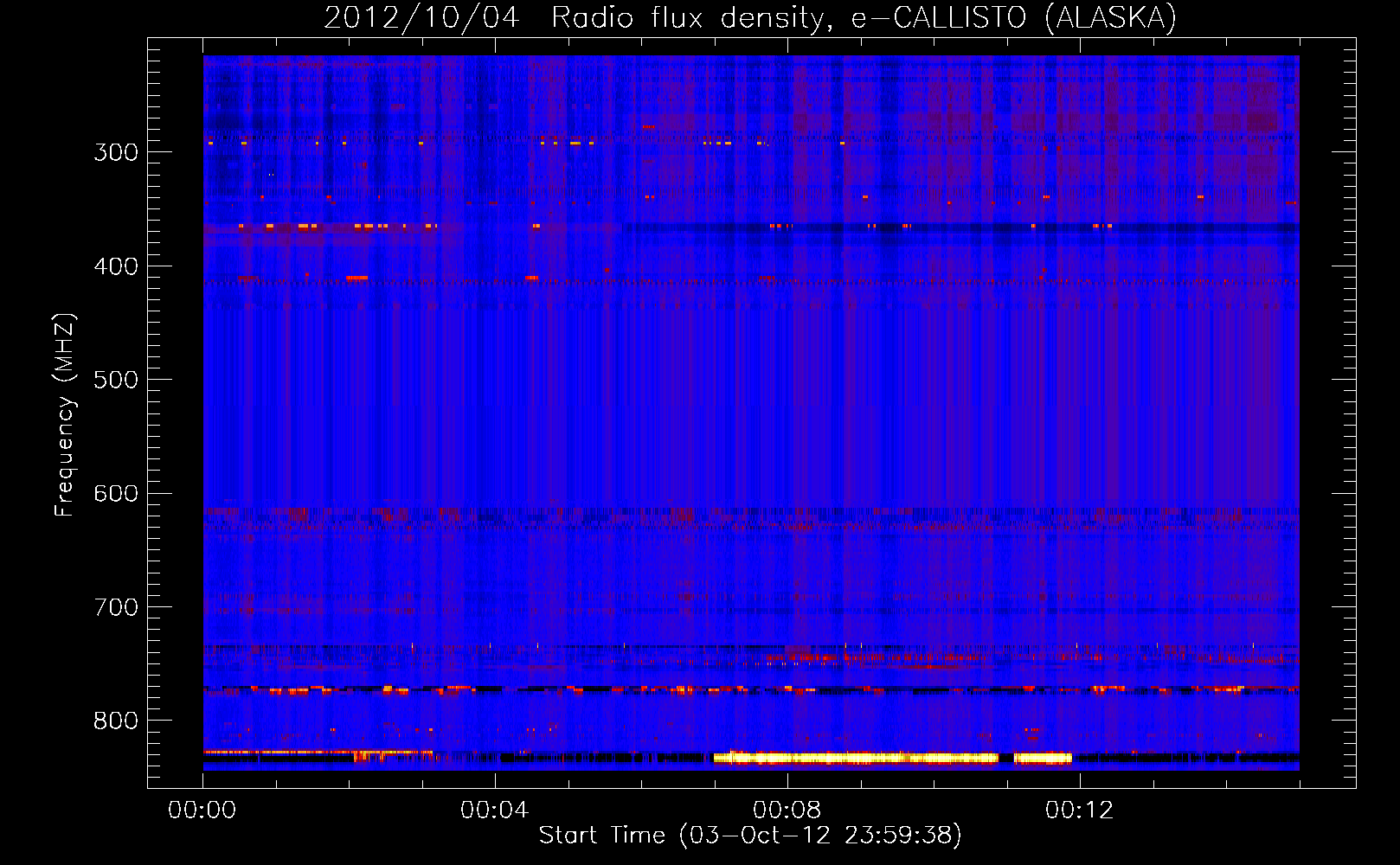
Task: Click the 600 frequency tick label
Action: 116,494
